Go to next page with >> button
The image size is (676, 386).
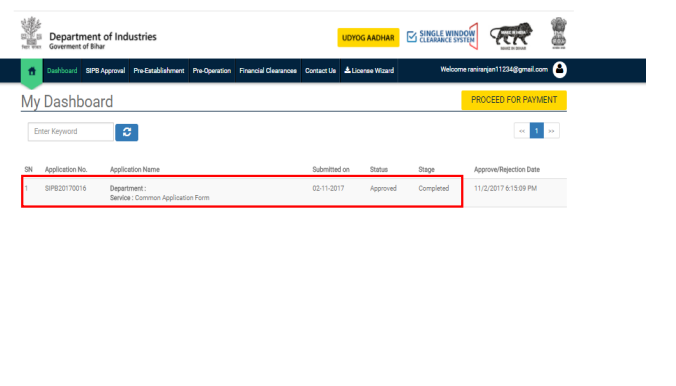pyautogui.click(x=551, y=131)
